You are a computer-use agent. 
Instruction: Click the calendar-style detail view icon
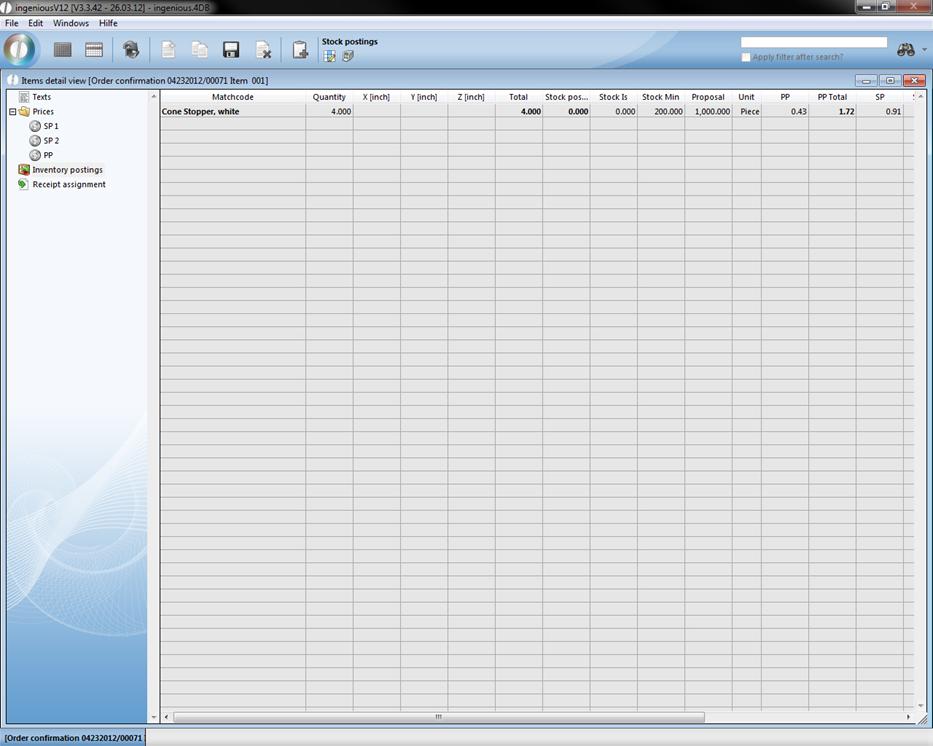[94, 50]
